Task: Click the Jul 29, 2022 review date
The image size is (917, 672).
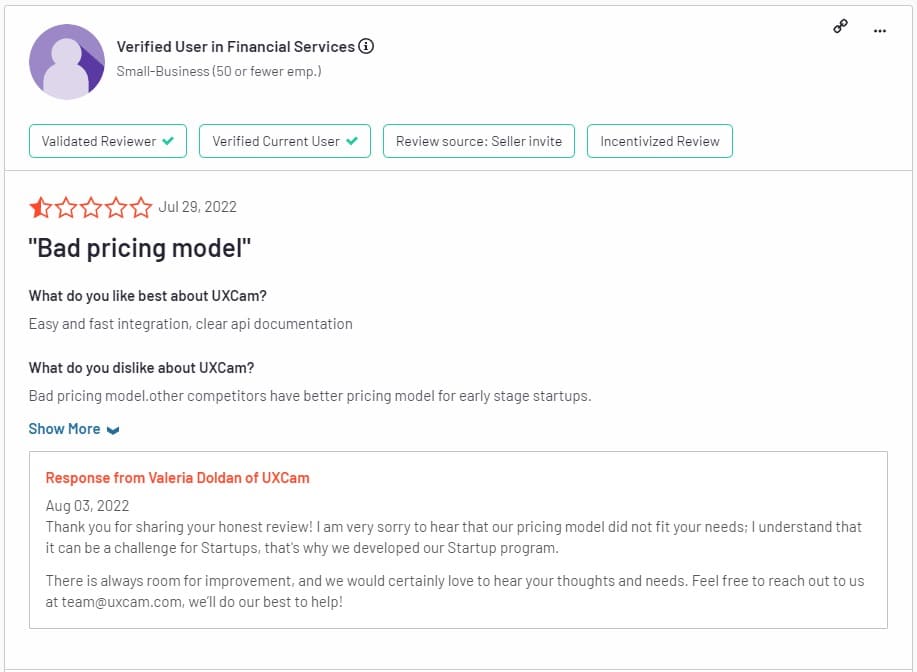Action: 198,207
